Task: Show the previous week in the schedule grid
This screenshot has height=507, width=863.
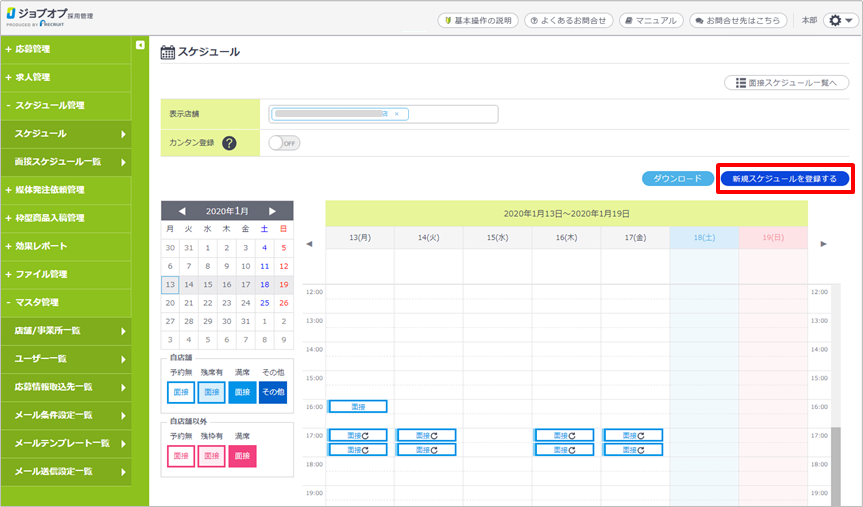Action: point(309,243)
